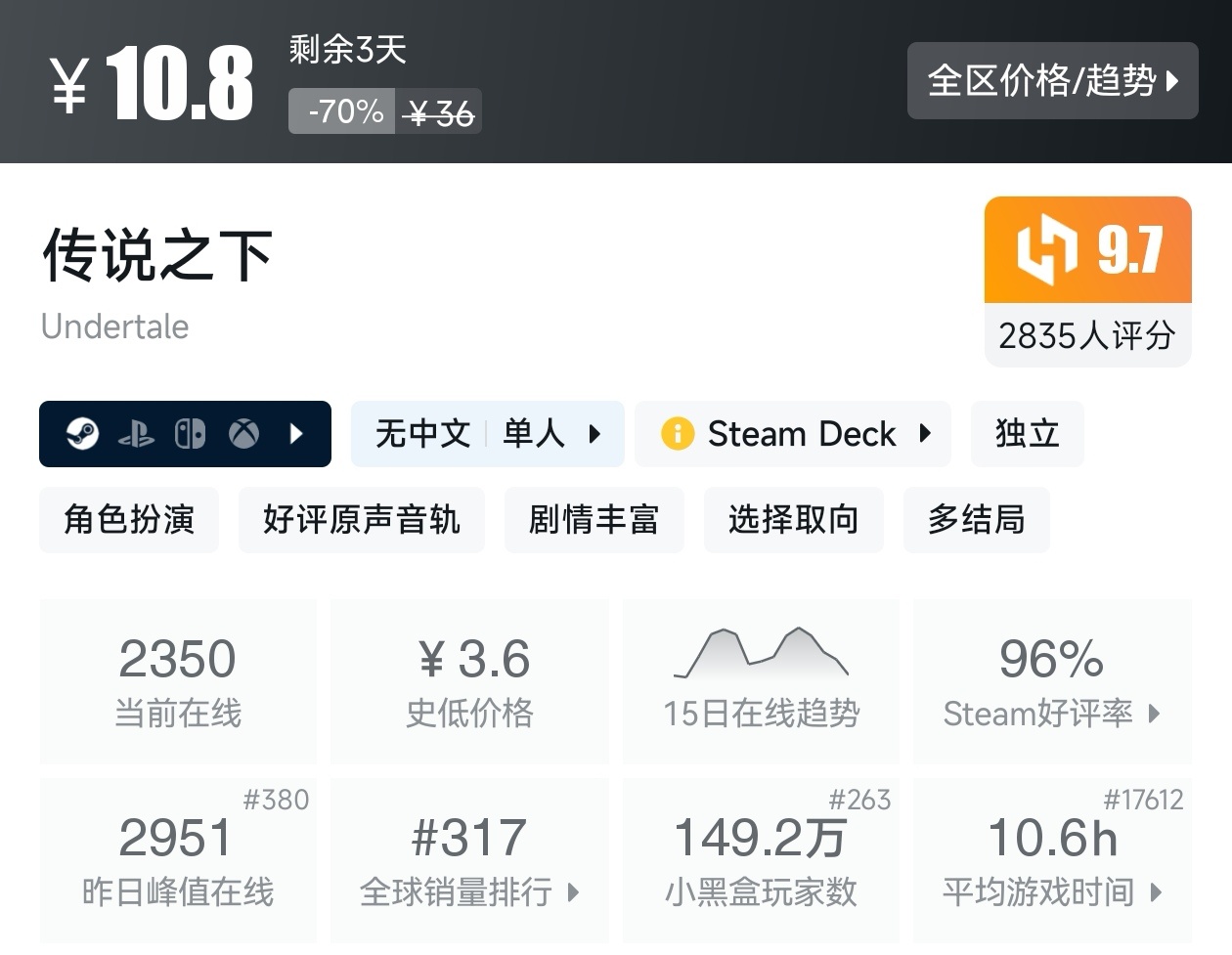1232x955 pixels.
Task: Click the yellow info icon next to Steam Deck
Action: click(x=681, y=433)
